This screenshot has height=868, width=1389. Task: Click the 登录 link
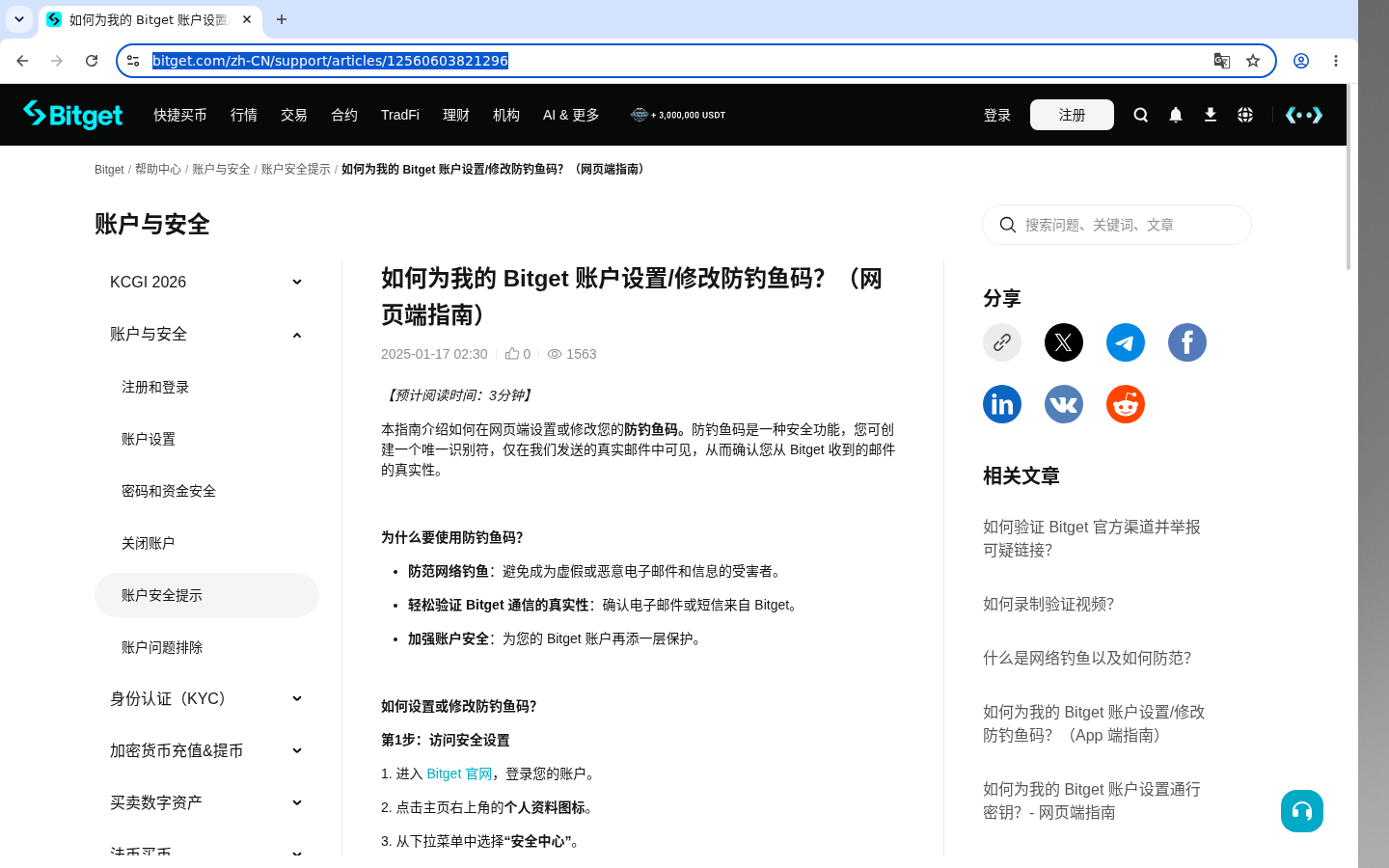point(997,115)
